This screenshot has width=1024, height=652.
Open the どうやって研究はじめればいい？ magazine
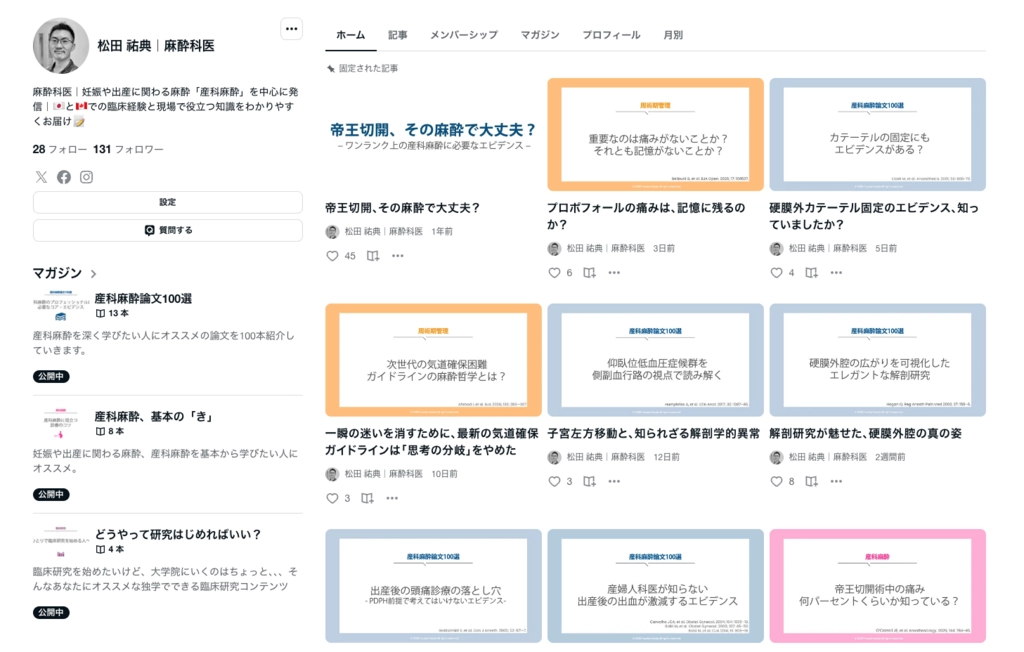[x=178, y=534]
